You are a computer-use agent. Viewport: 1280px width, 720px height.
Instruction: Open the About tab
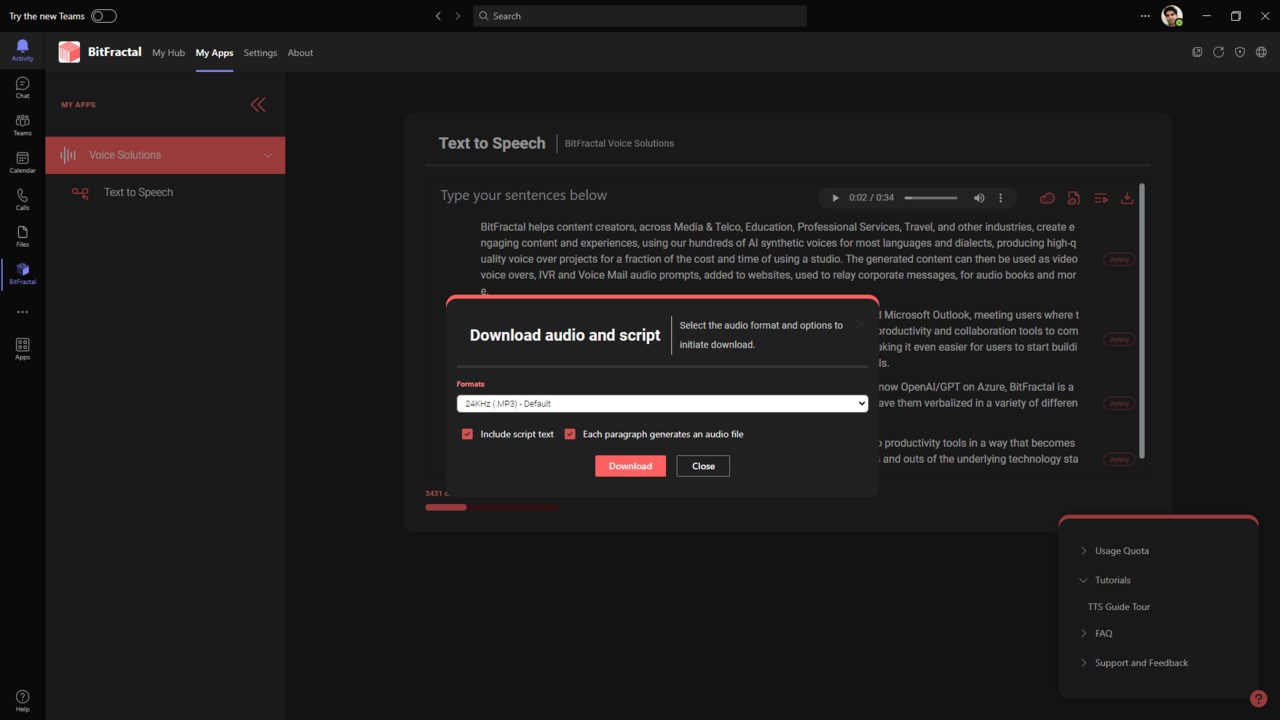(300, 53)
